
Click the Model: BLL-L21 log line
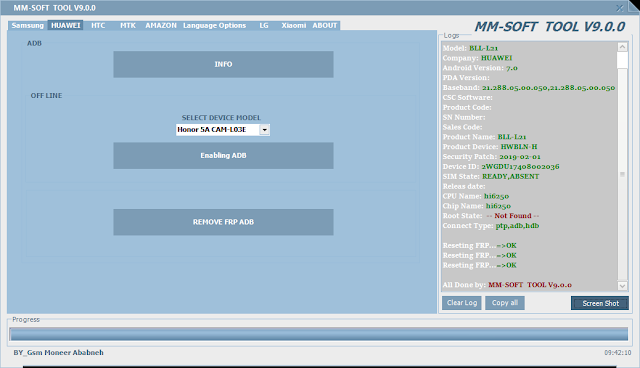(x=470, y=48)
